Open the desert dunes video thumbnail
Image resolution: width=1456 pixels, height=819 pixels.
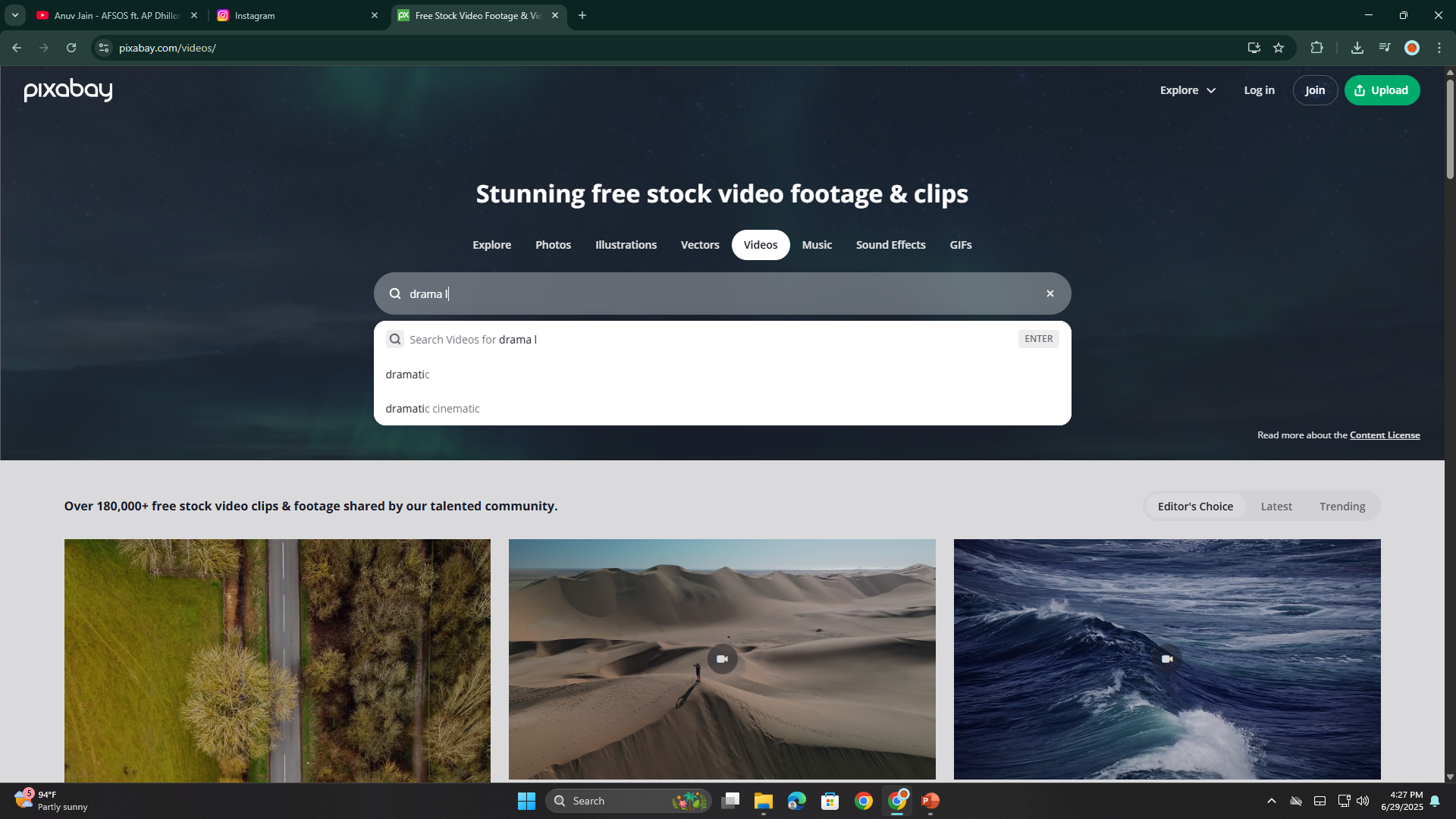[x=722, y=659]
